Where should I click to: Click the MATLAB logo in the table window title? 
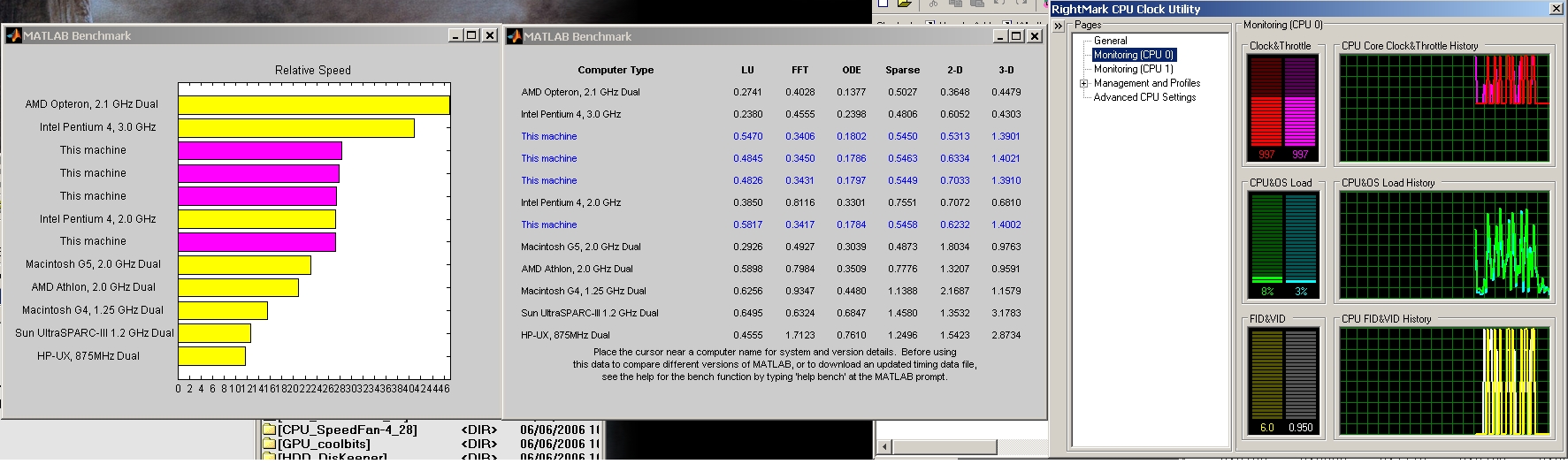[x=514, y=36]
